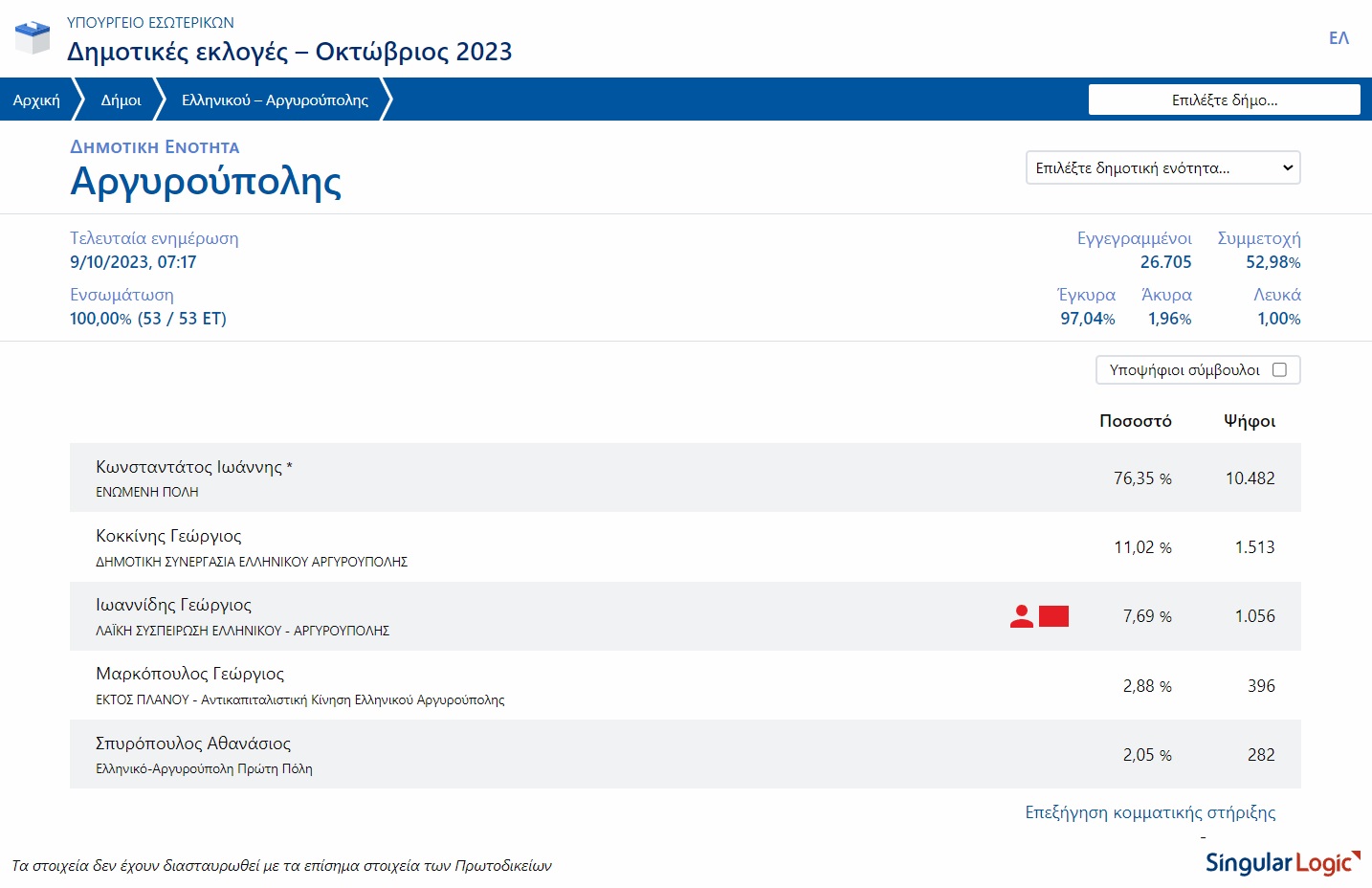Viewport: 1372px width, 888px height.
Task: Click the Ψήφοι column header
Action: (x=1250, y=421)
